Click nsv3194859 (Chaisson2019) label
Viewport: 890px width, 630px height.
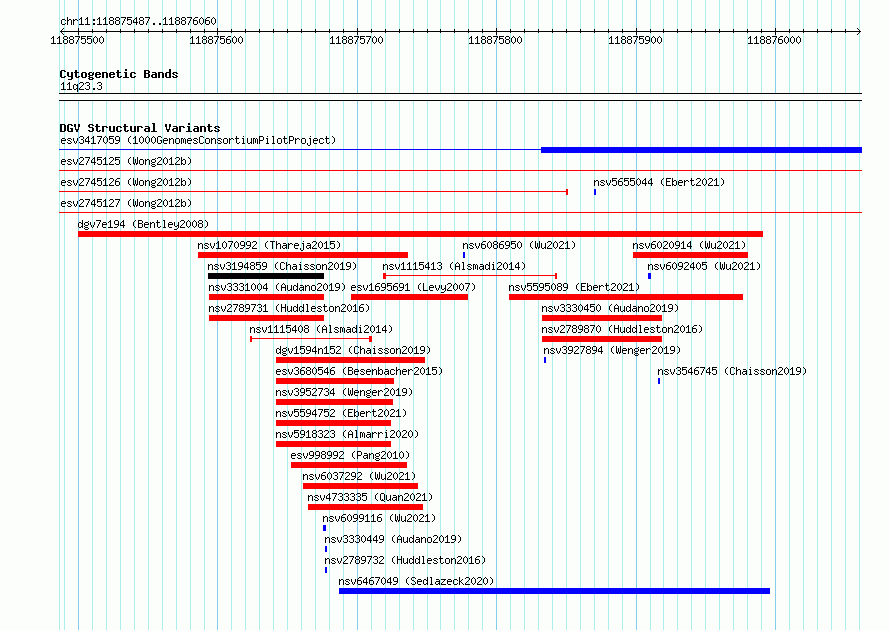click(x=282, y=266)
